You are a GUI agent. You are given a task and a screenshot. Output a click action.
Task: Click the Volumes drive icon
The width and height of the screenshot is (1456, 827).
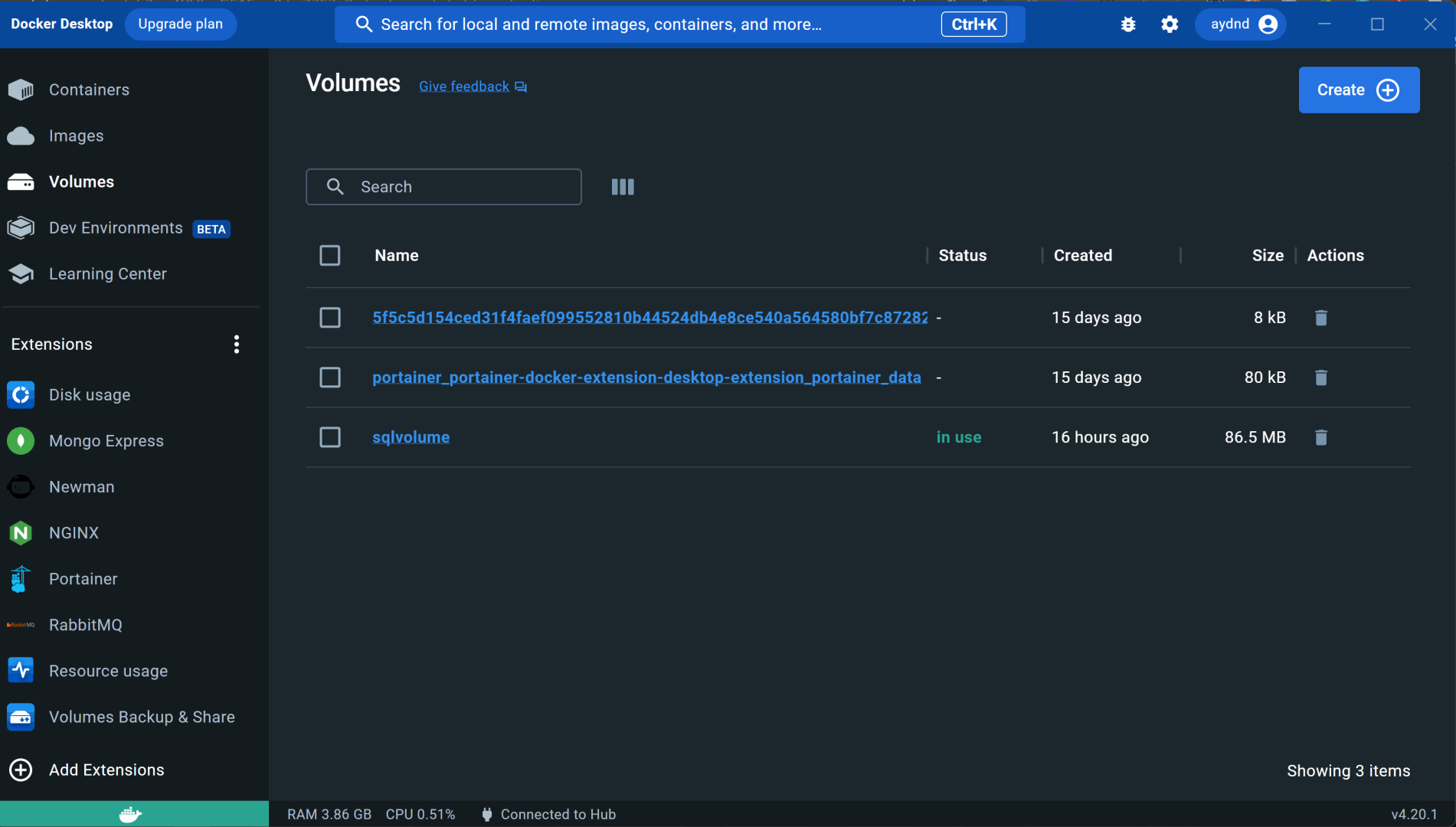(x=21, y=181)
